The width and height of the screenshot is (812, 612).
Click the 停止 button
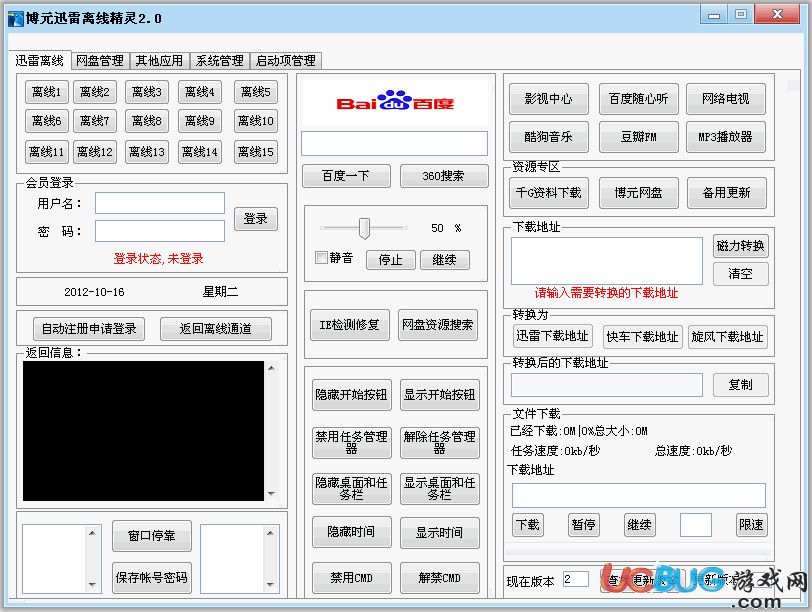[391, 260]
